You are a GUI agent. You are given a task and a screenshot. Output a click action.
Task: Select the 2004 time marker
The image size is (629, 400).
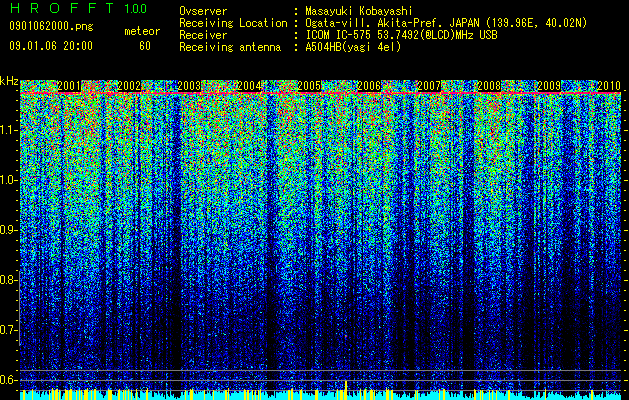point(250,86)
